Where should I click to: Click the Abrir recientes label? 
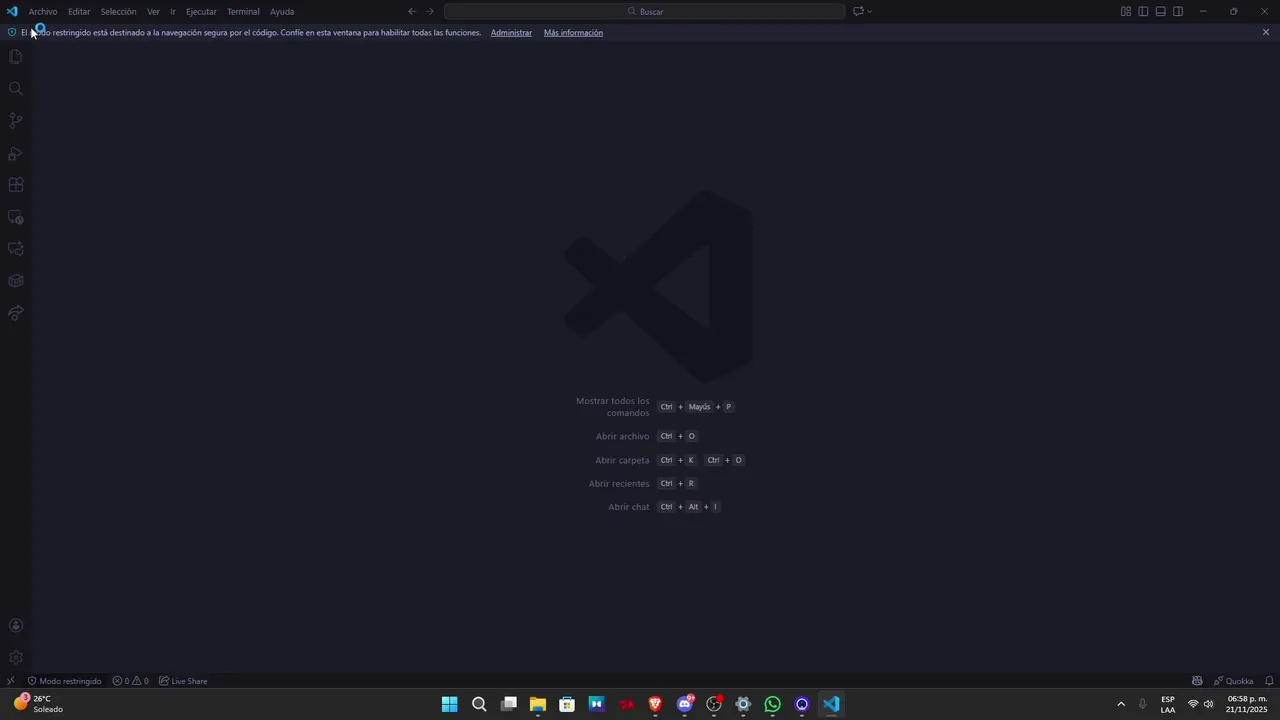coord(619,484)
